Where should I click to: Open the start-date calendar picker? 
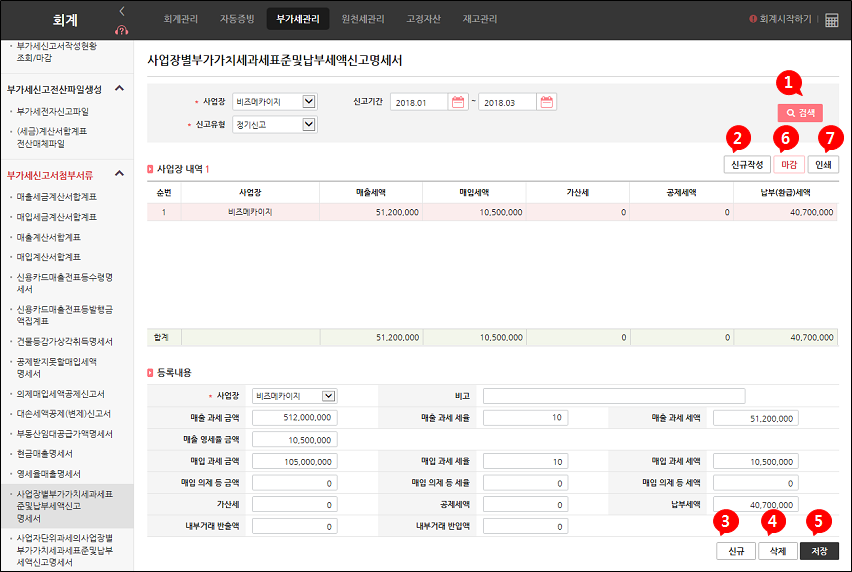pos(458,102)
